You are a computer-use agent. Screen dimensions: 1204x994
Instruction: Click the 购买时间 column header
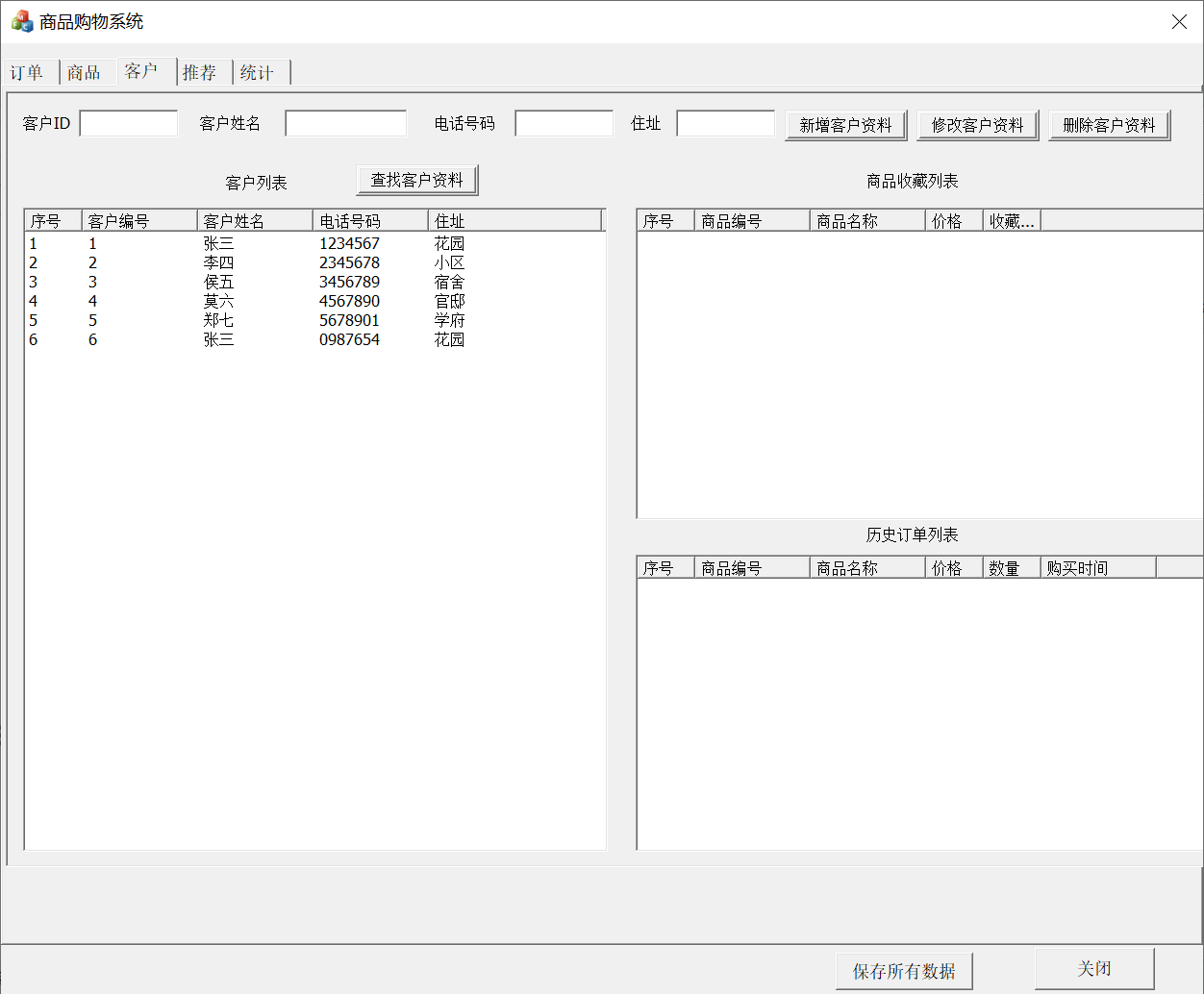pos(1098,568)
